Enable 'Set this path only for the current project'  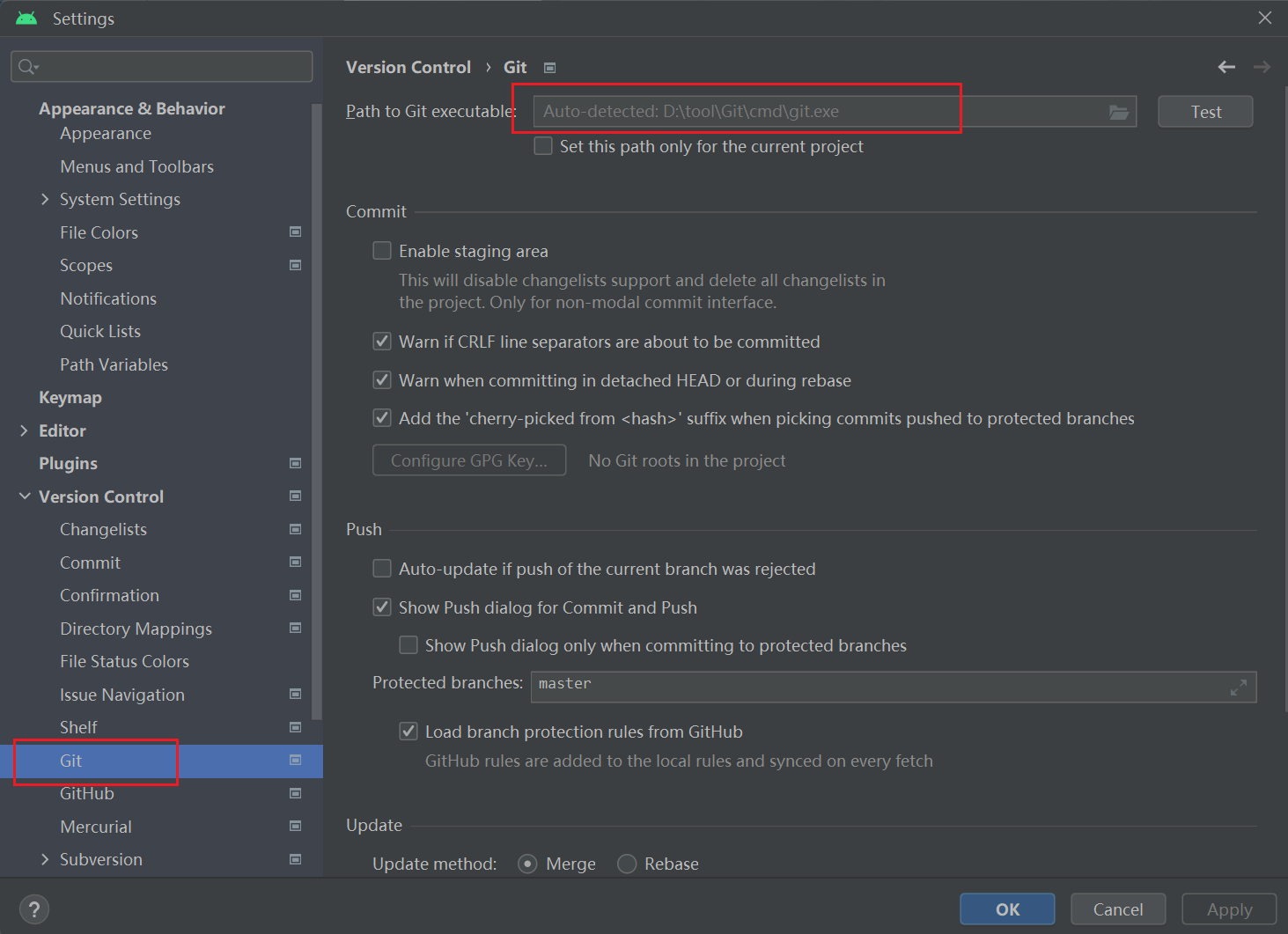click(x=543, y=146)
